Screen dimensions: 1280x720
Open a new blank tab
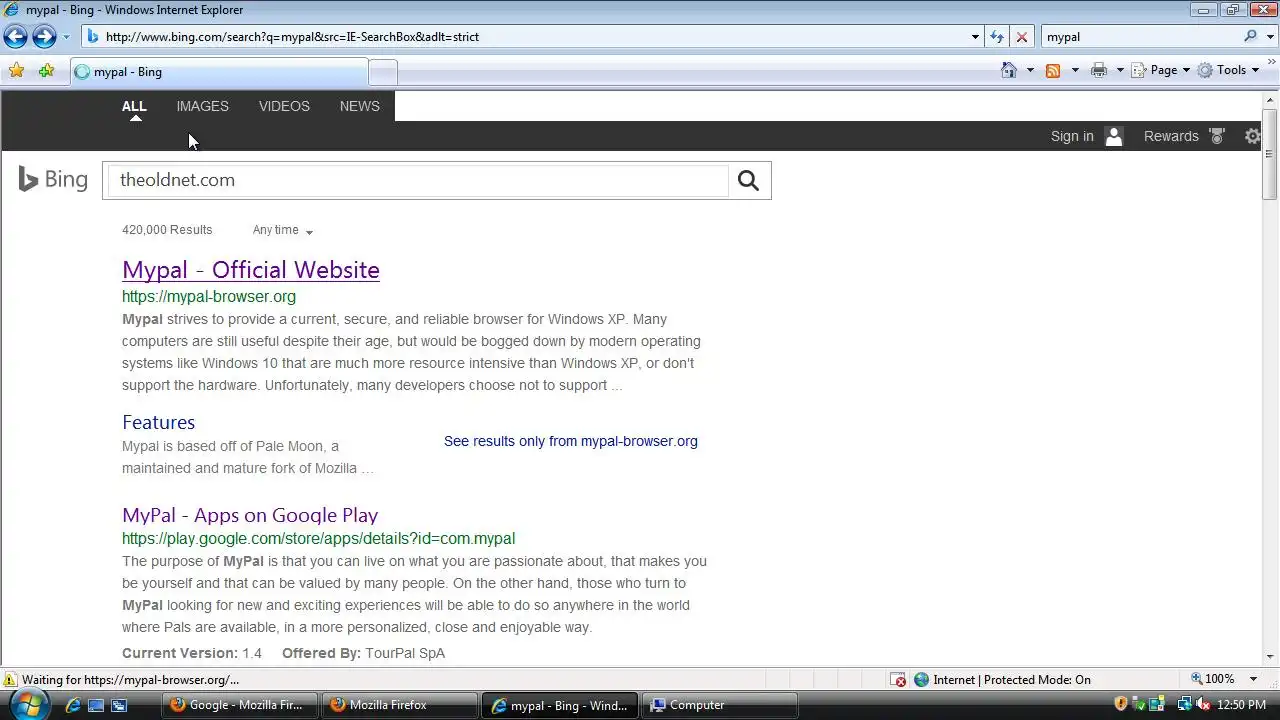(383, 72)
